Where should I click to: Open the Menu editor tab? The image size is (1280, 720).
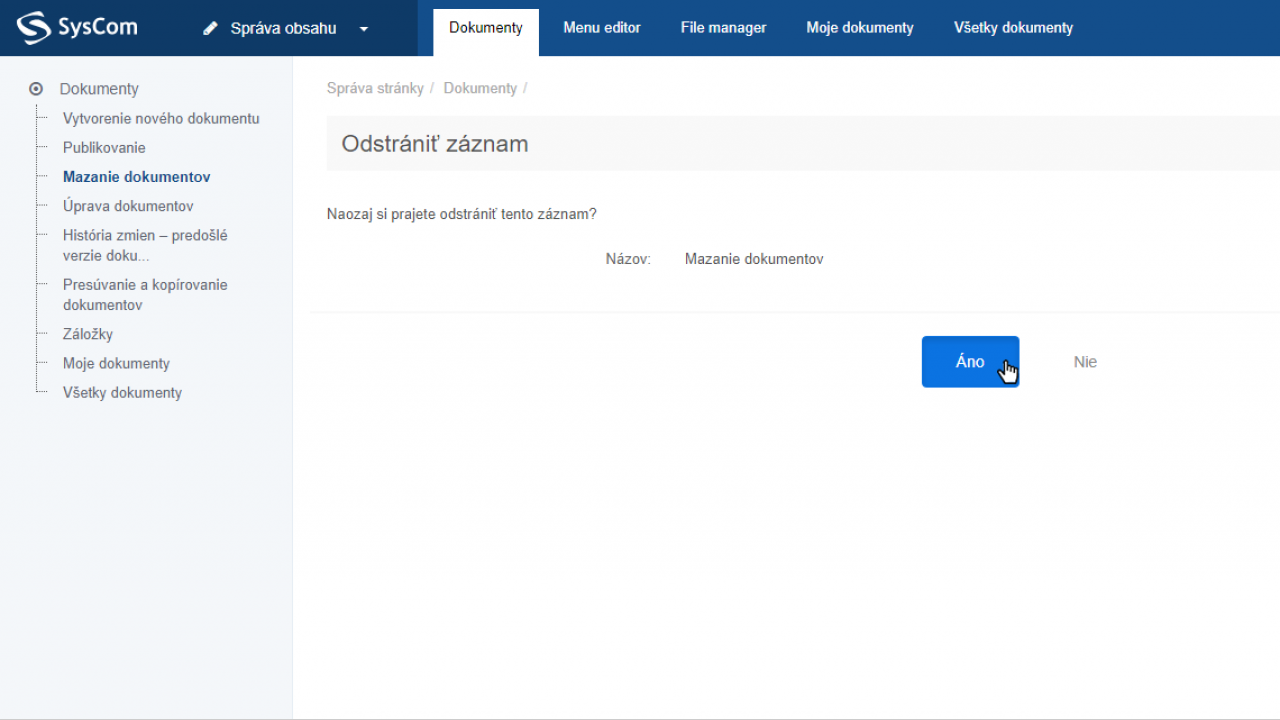[x=602, y=28]
